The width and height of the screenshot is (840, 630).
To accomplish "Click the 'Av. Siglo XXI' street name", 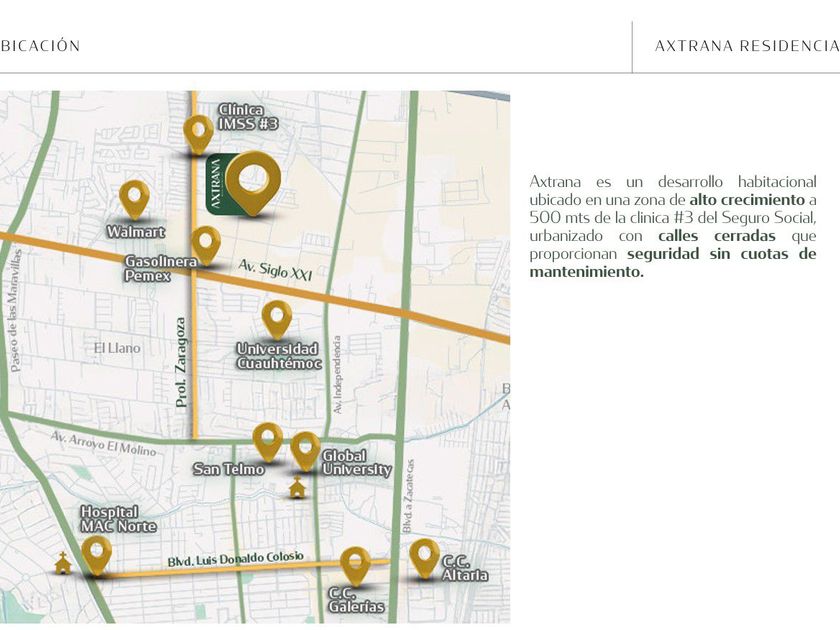I will pyautogui.click(x=275, y=269).
